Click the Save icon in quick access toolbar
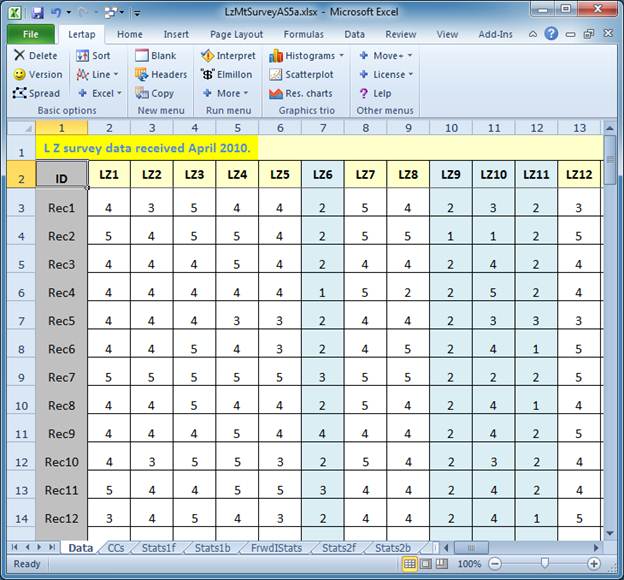The height and width of the screenshot is (580, 624). pos(37,14)
